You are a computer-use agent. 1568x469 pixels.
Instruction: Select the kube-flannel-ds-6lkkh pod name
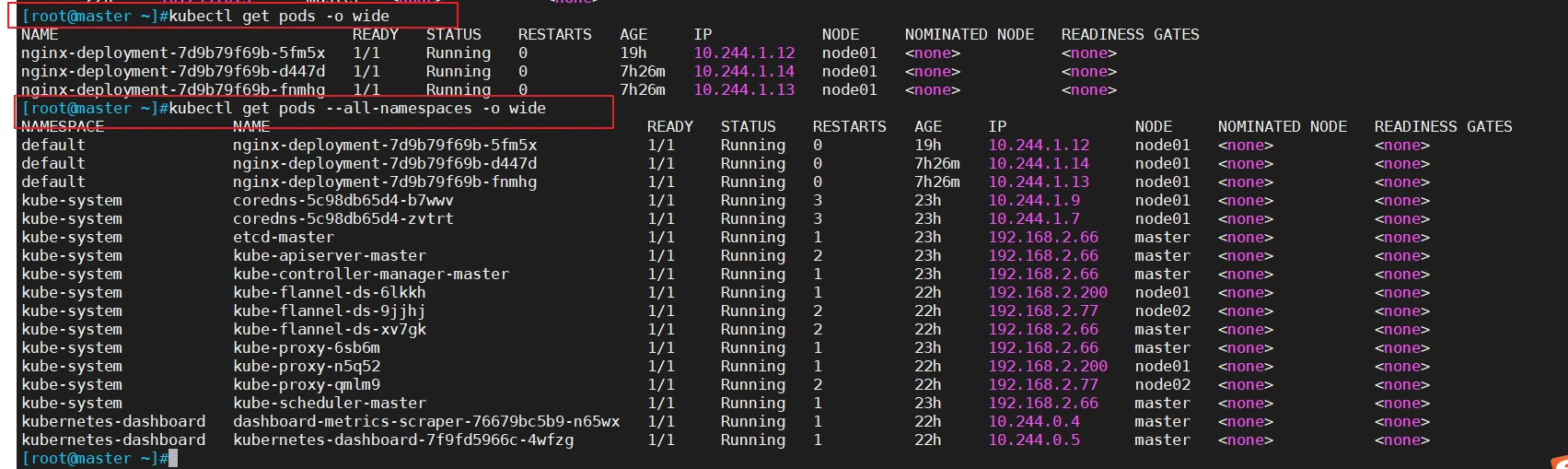330,292
